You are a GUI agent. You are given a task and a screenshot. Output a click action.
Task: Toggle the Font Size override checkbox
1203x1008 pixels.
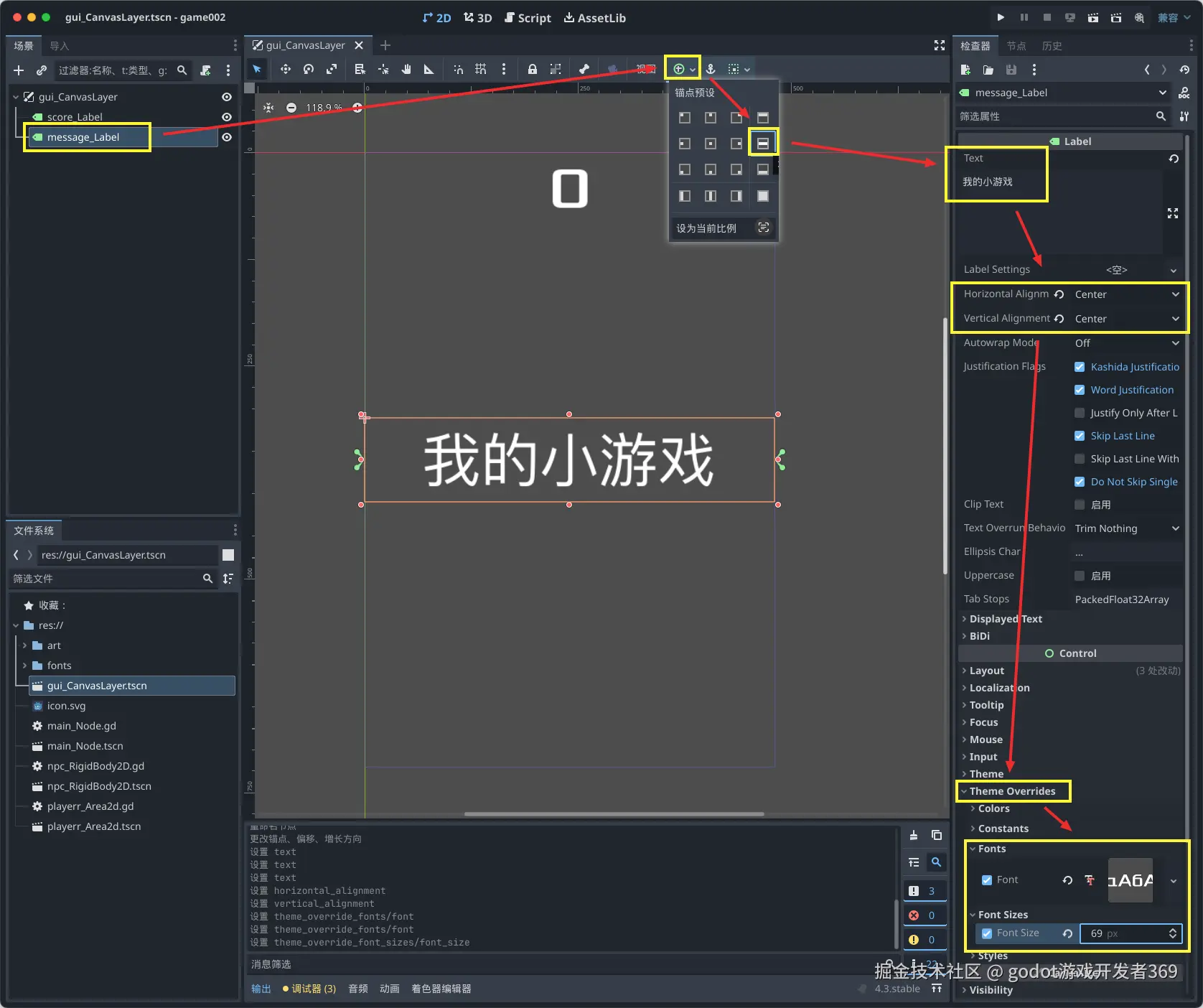click(x=987, y=933)
